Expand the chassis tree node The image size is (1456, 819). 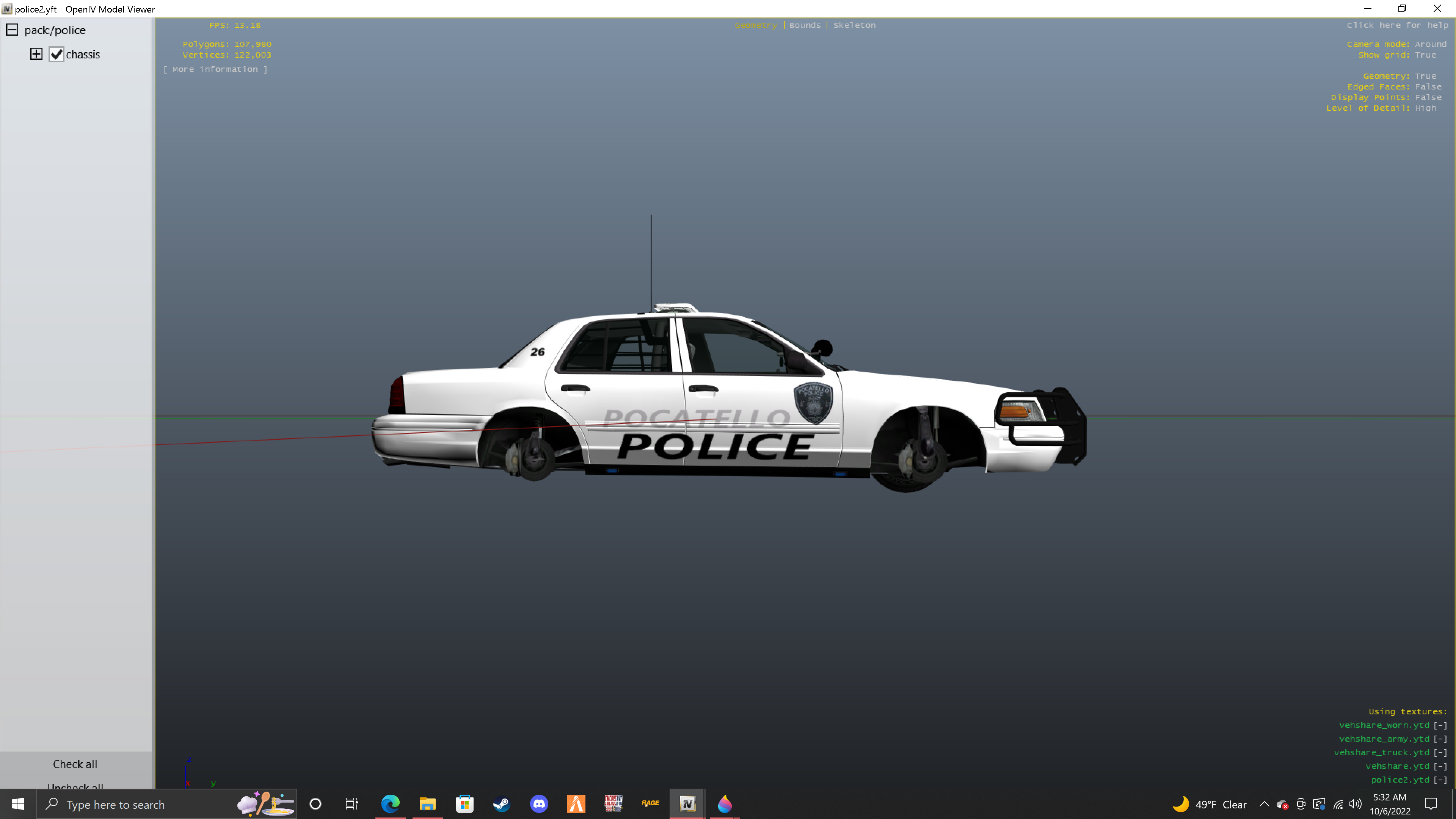pyautogui.click(x=36, y=54)
